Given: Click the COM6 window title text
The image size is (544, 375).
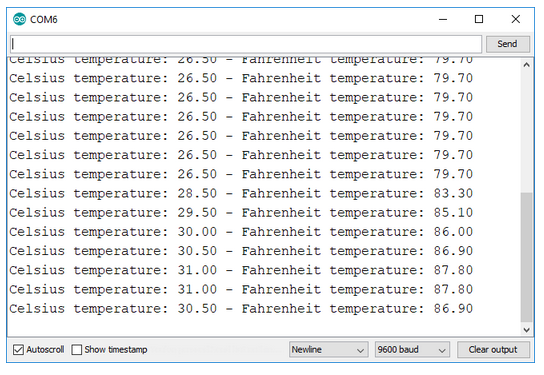Looking at the screenshot, I should pyautogui.click(x=44, y=19).
